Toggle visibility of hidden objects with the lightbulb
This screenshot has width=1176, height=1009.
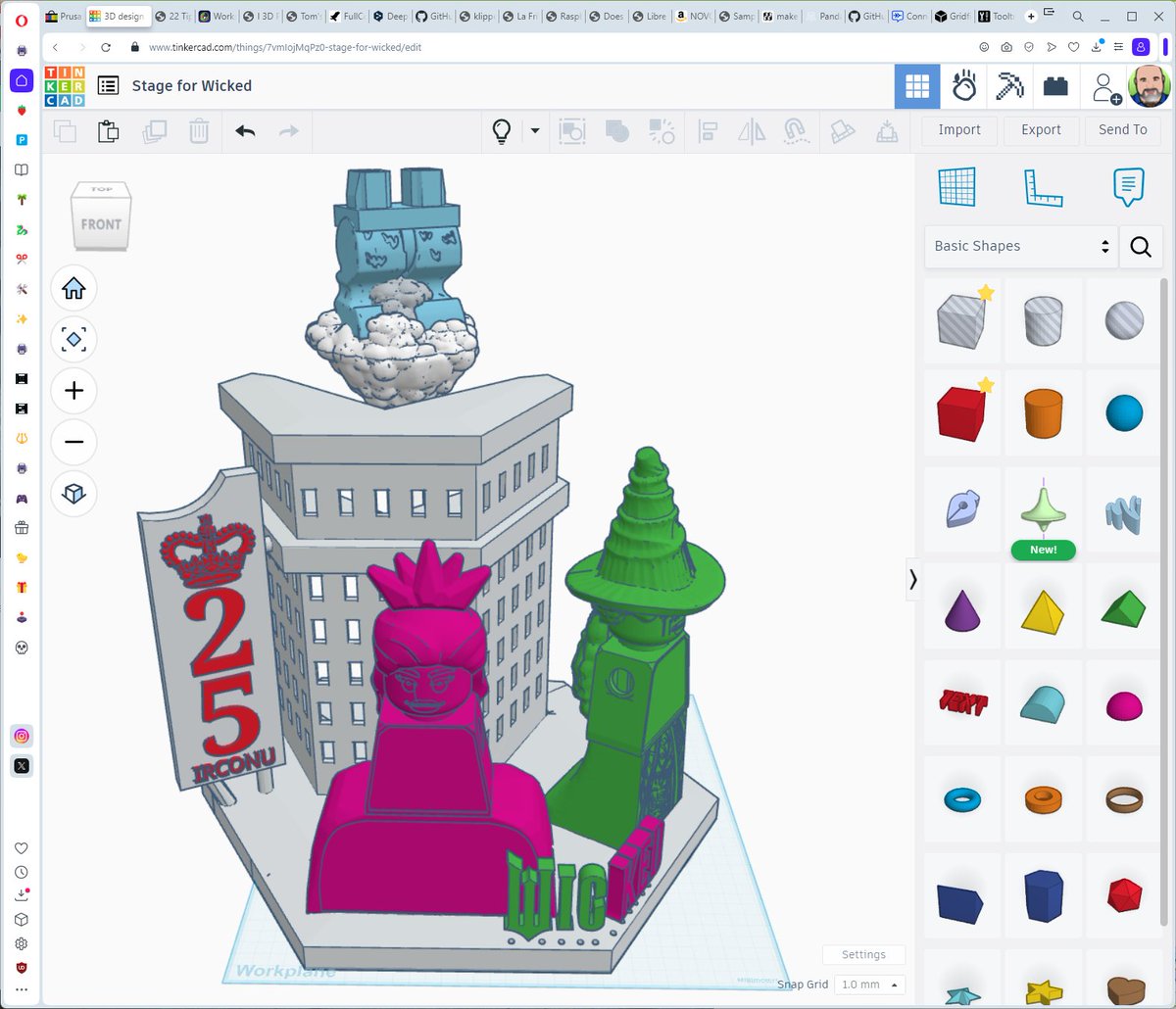504,130
